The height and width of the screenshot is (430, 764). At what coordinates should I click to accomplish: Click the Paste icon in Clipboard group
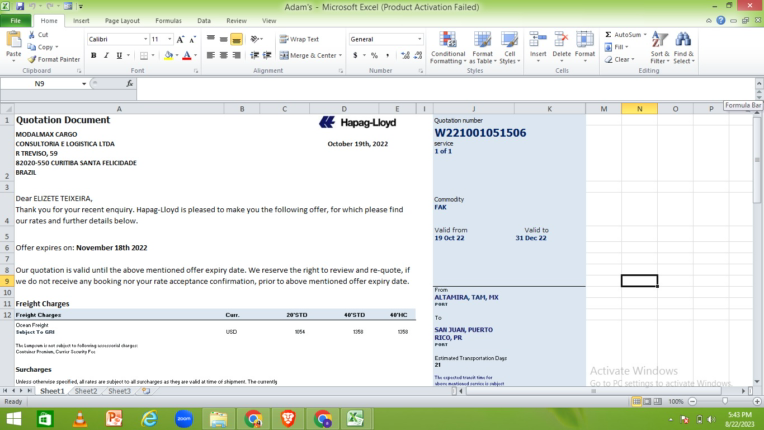tap(14, 40)
